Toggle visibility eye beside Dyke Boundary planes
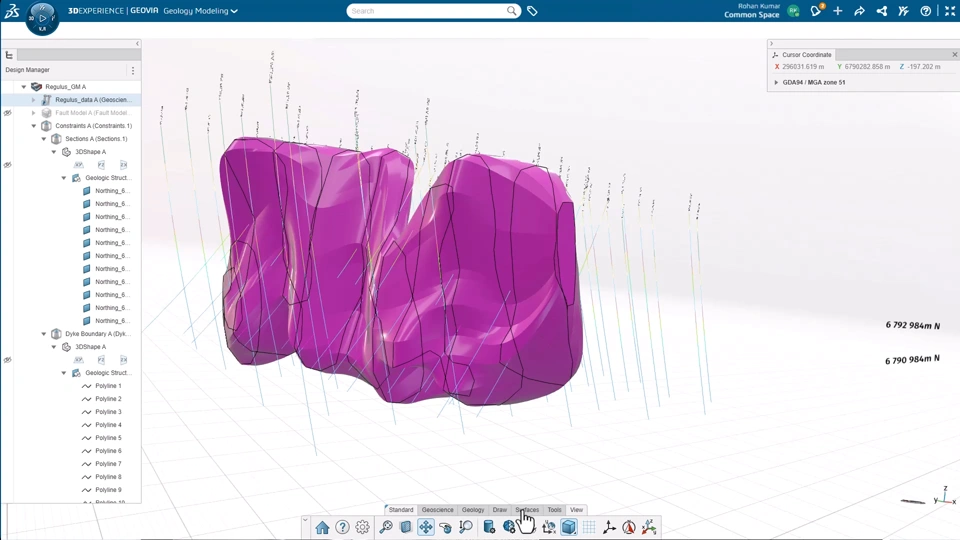Image resolution: width=960 pixels, height=540 pixels. pos(7,360)
